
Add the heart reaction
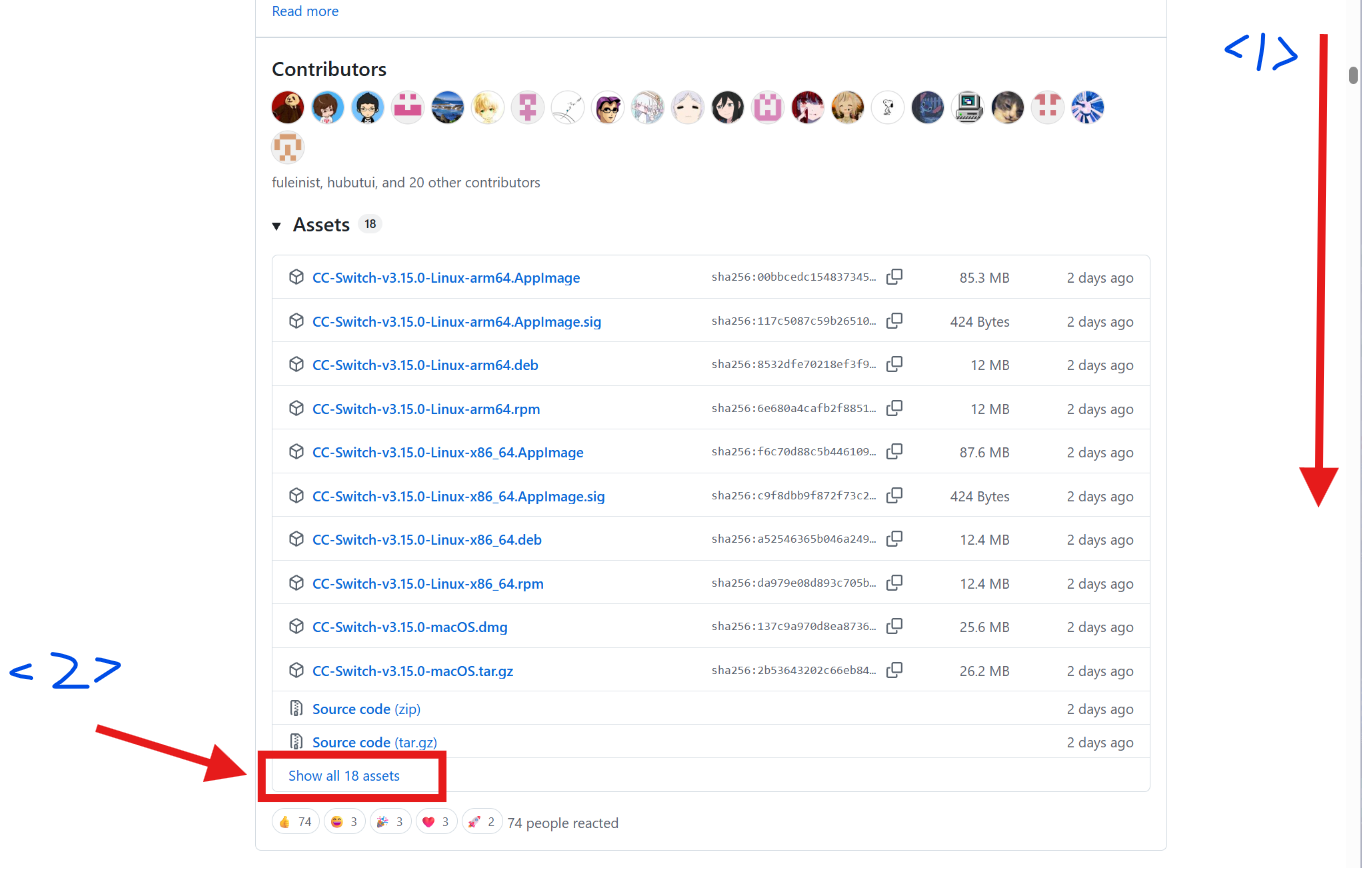[x=435, y=822]
